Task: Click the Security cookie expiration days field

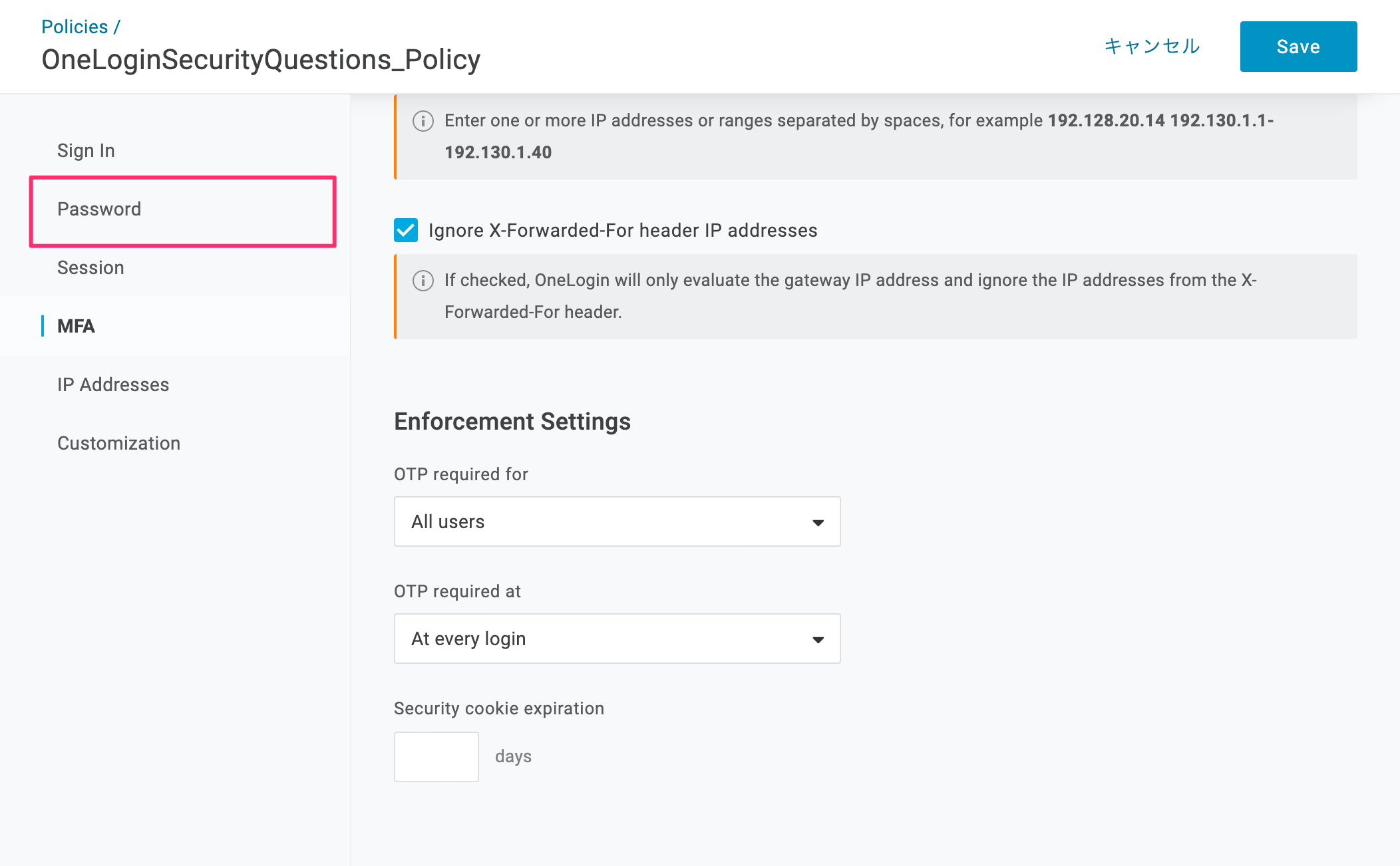Action: point(437,757)
